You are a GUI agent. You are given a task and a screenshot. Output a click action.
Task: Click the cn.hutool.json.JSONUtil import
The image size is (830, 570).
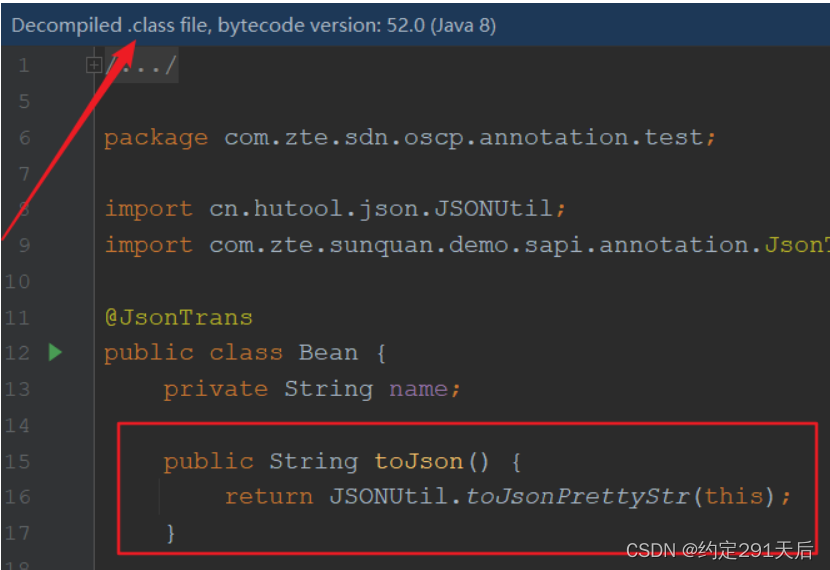(x=382, y=209)
